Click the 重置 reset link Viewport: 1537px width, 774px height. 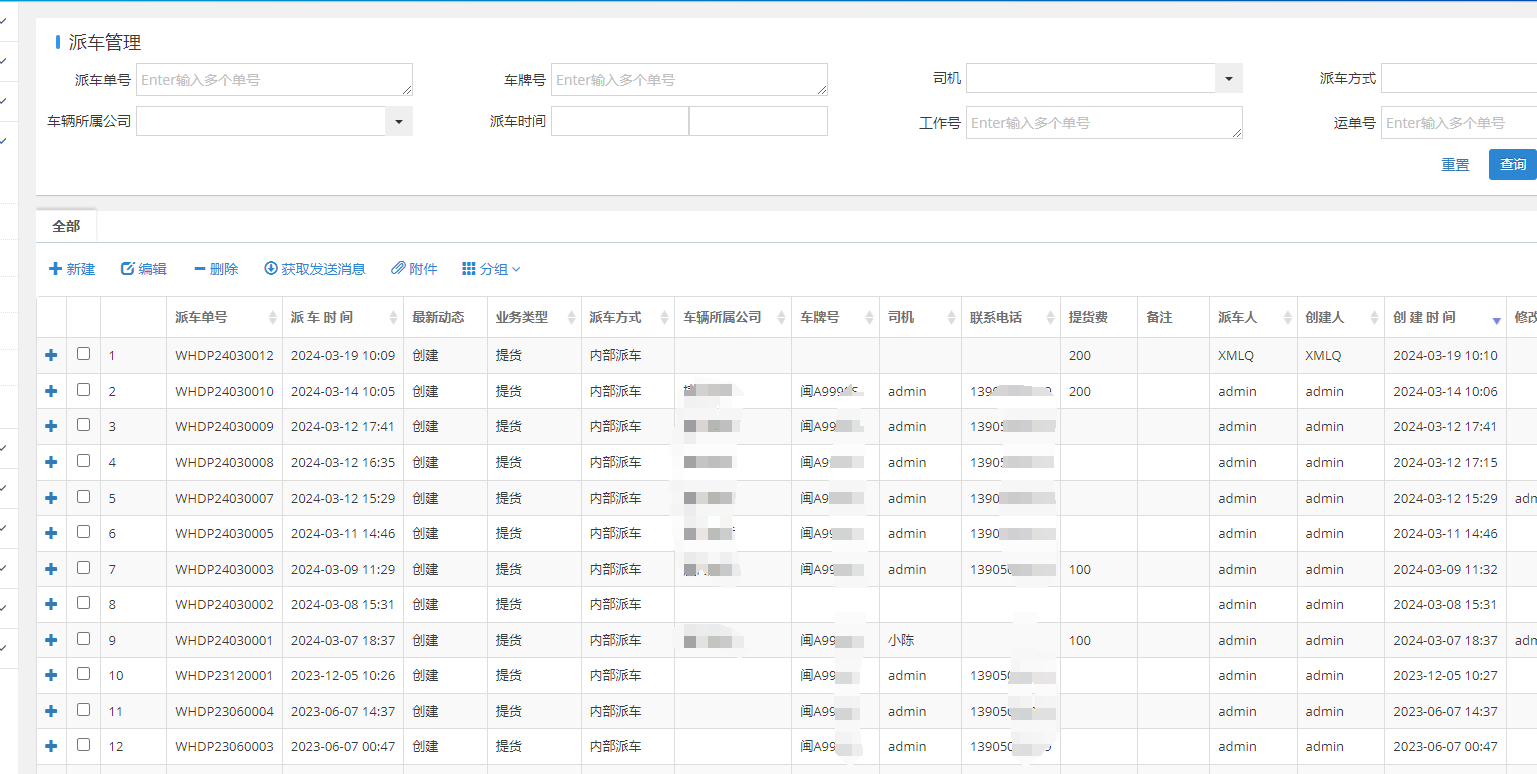point(1455,165)
